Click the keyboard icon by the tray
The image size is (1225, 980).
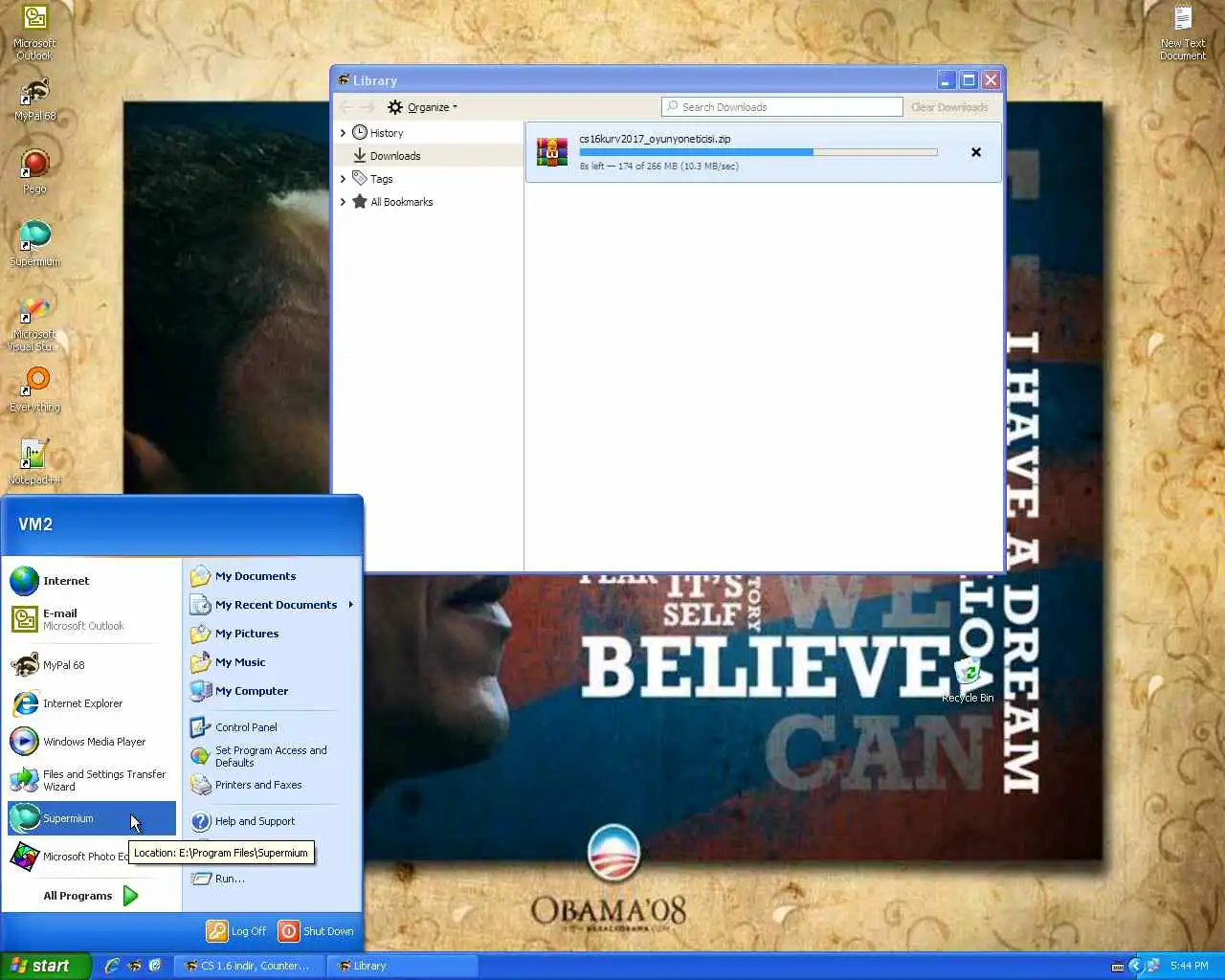tap(1117, 967)
